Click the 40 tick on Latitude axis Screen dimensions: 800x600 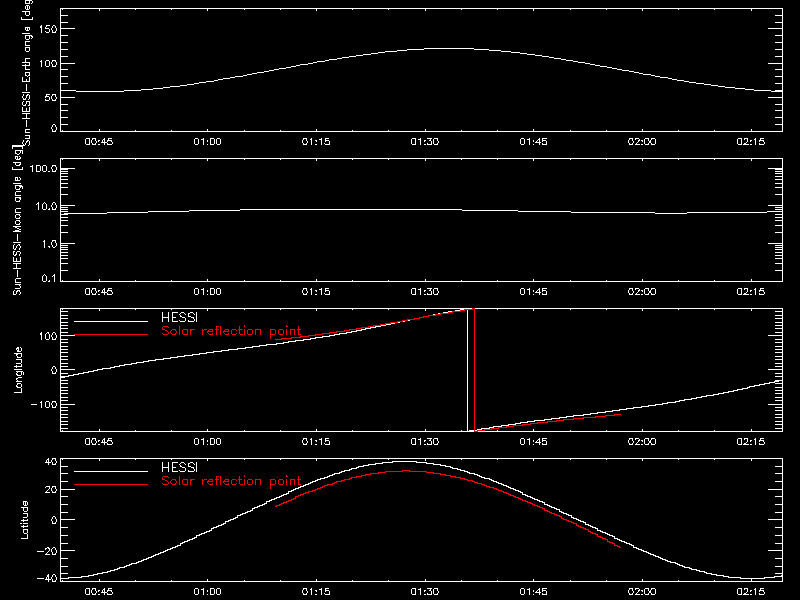tap(51, 462)
